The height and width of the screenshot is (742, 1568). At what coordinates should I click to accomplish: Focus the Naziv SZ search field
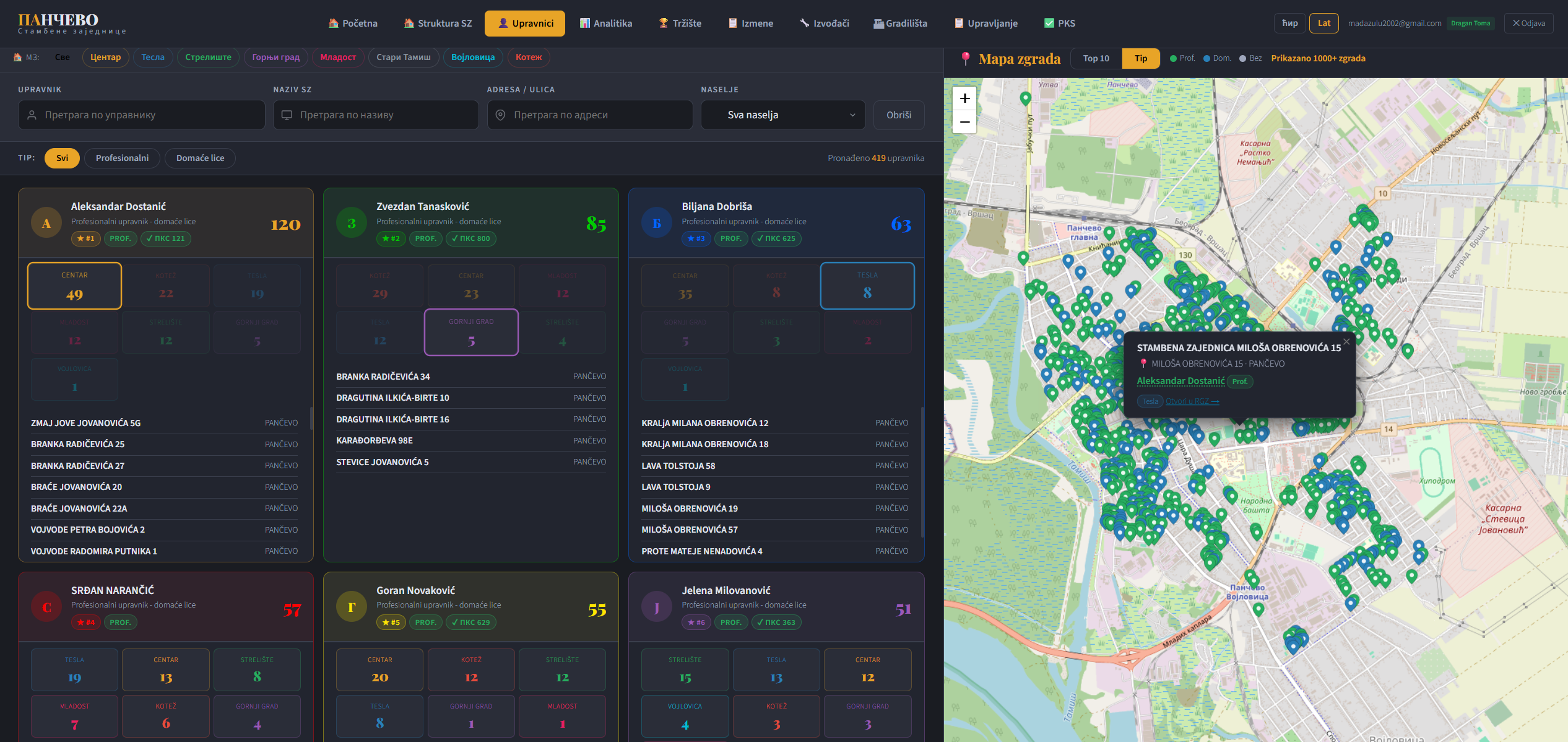(x=376, y=115)
